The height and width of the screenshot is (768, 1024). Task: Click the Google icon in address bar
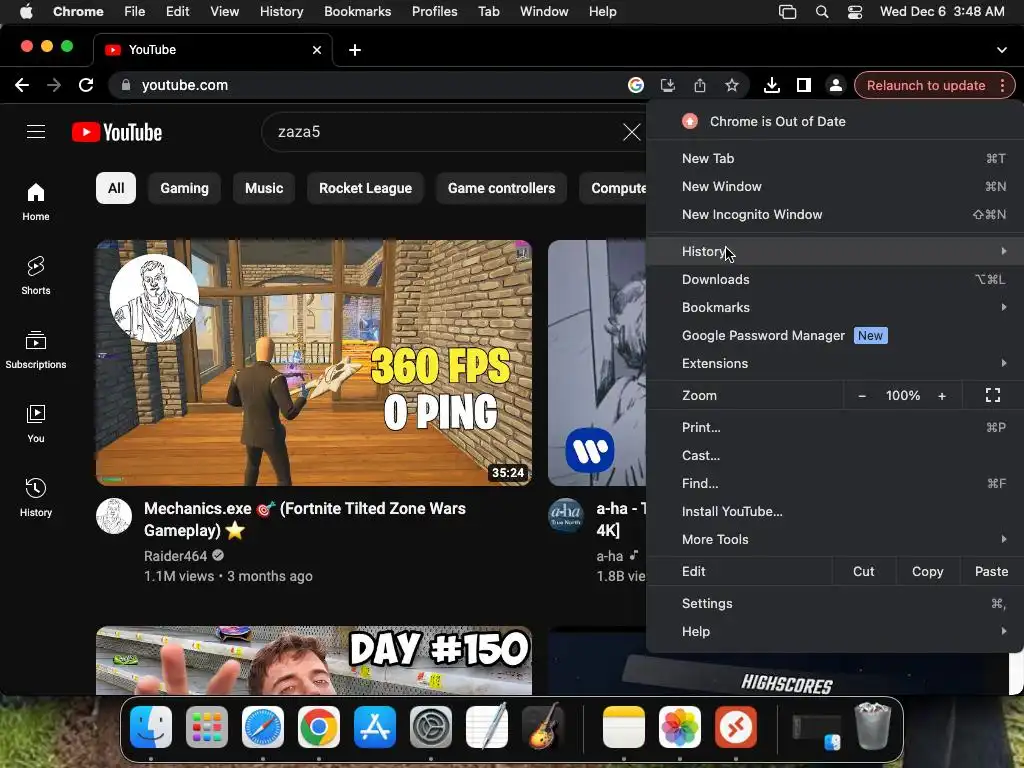(x=636, y=85)
